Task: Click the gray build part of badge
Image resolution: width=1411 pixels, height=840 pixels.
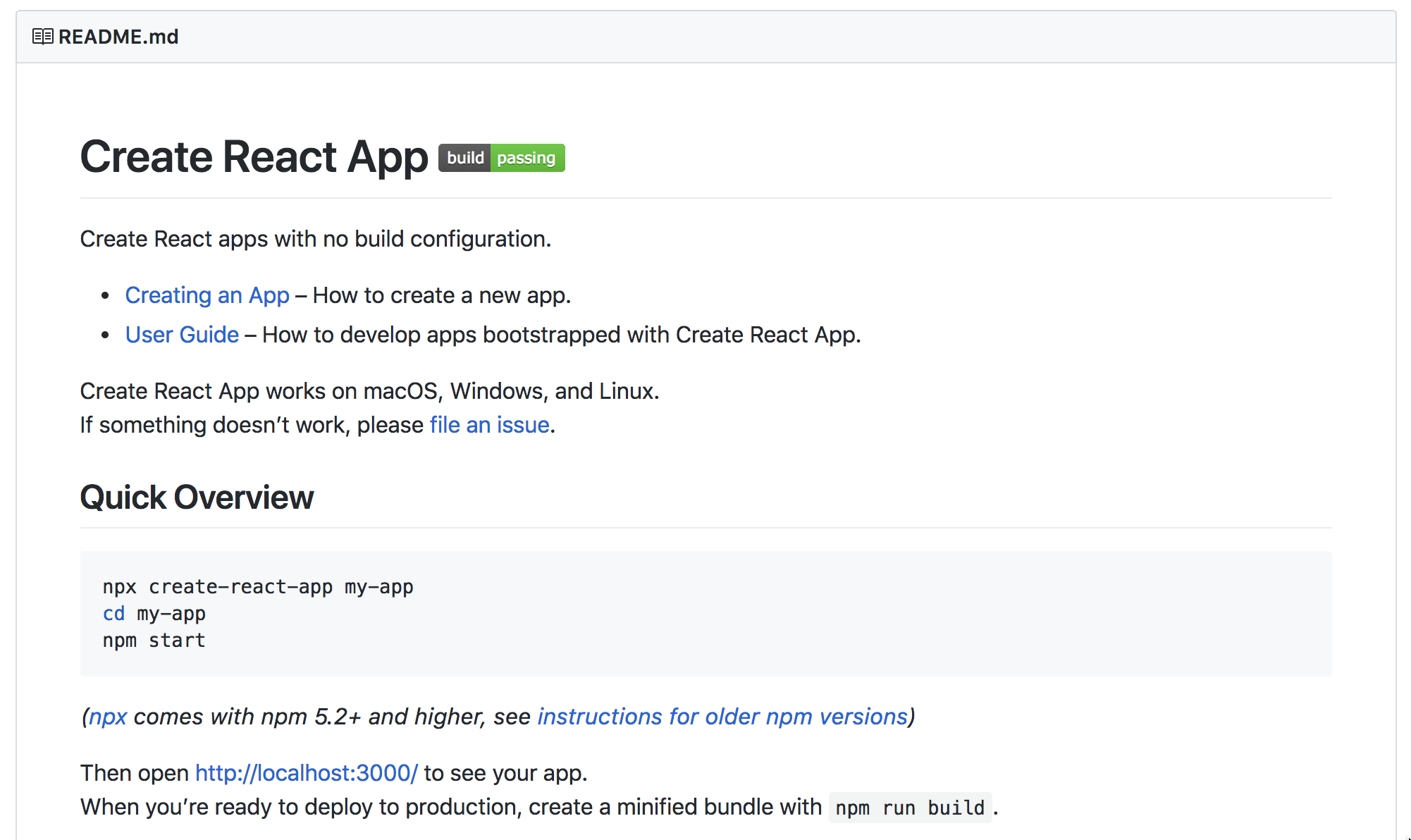Action: (x=464, y=158)
